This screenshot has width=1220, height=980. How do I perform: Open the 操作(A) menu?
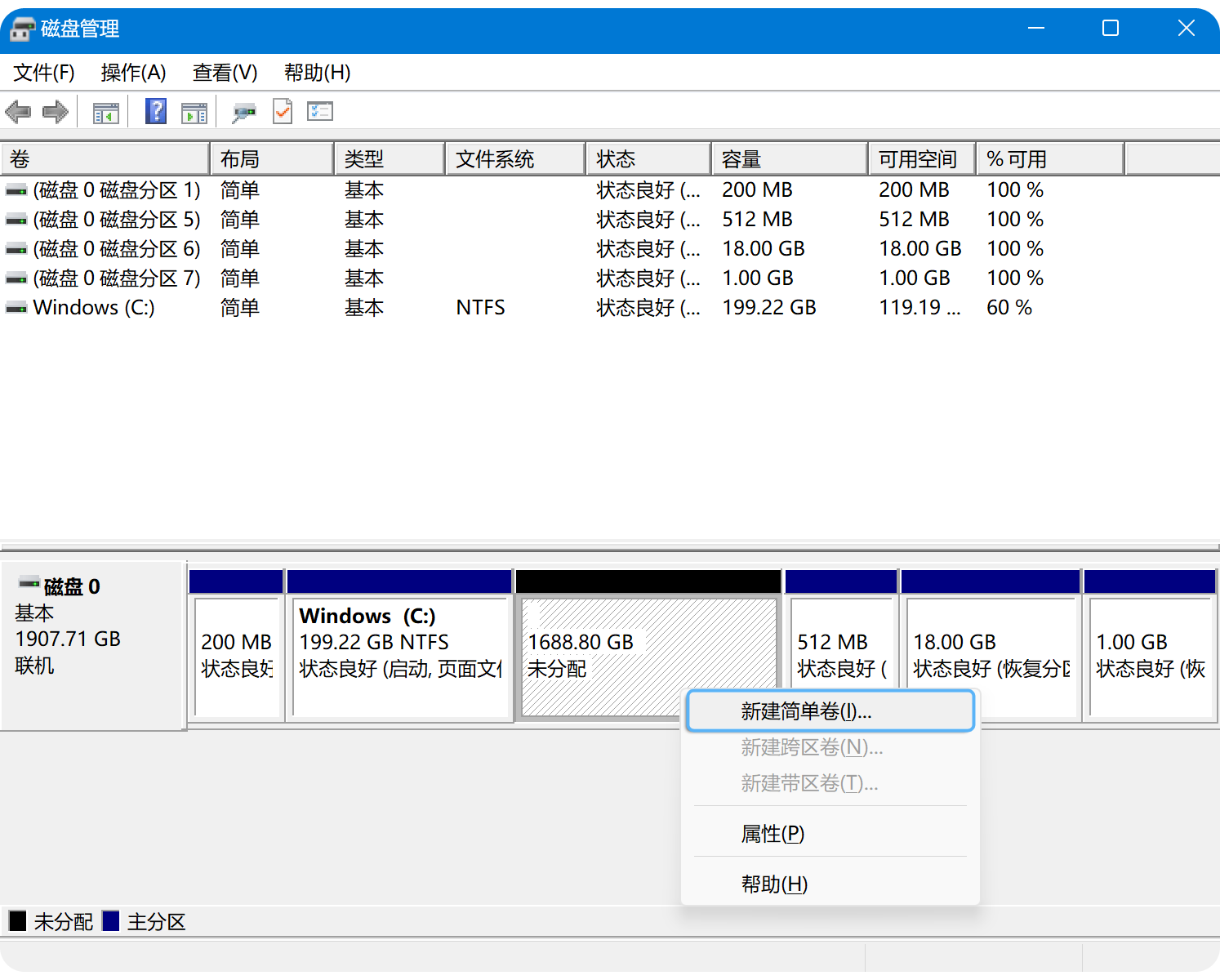[133, 73]
